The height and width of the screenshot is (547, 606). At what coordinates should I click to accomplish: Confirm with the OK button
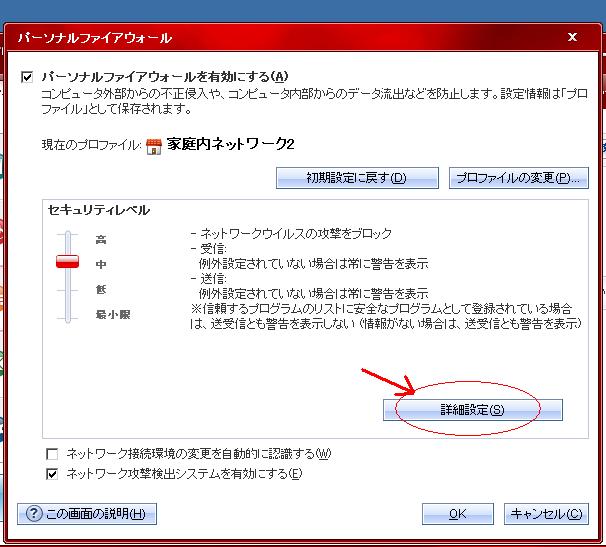[x=457, y=514]
